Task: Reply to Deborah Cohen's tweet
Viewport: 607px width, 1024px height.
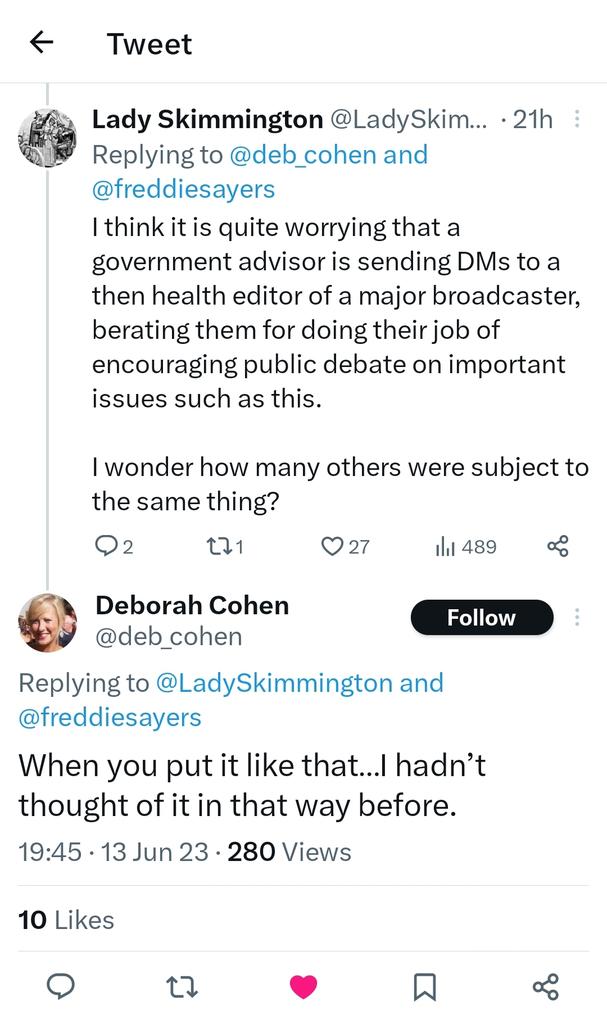Action: click(61, 987)
